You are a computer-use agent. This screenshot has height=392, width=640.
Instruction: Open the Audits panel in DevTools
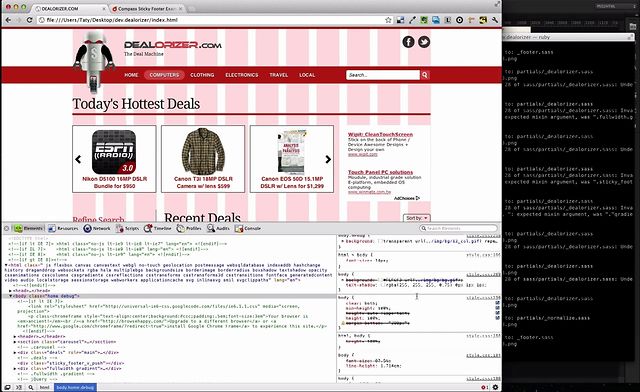pyautogui.click(x=218, y=228)
